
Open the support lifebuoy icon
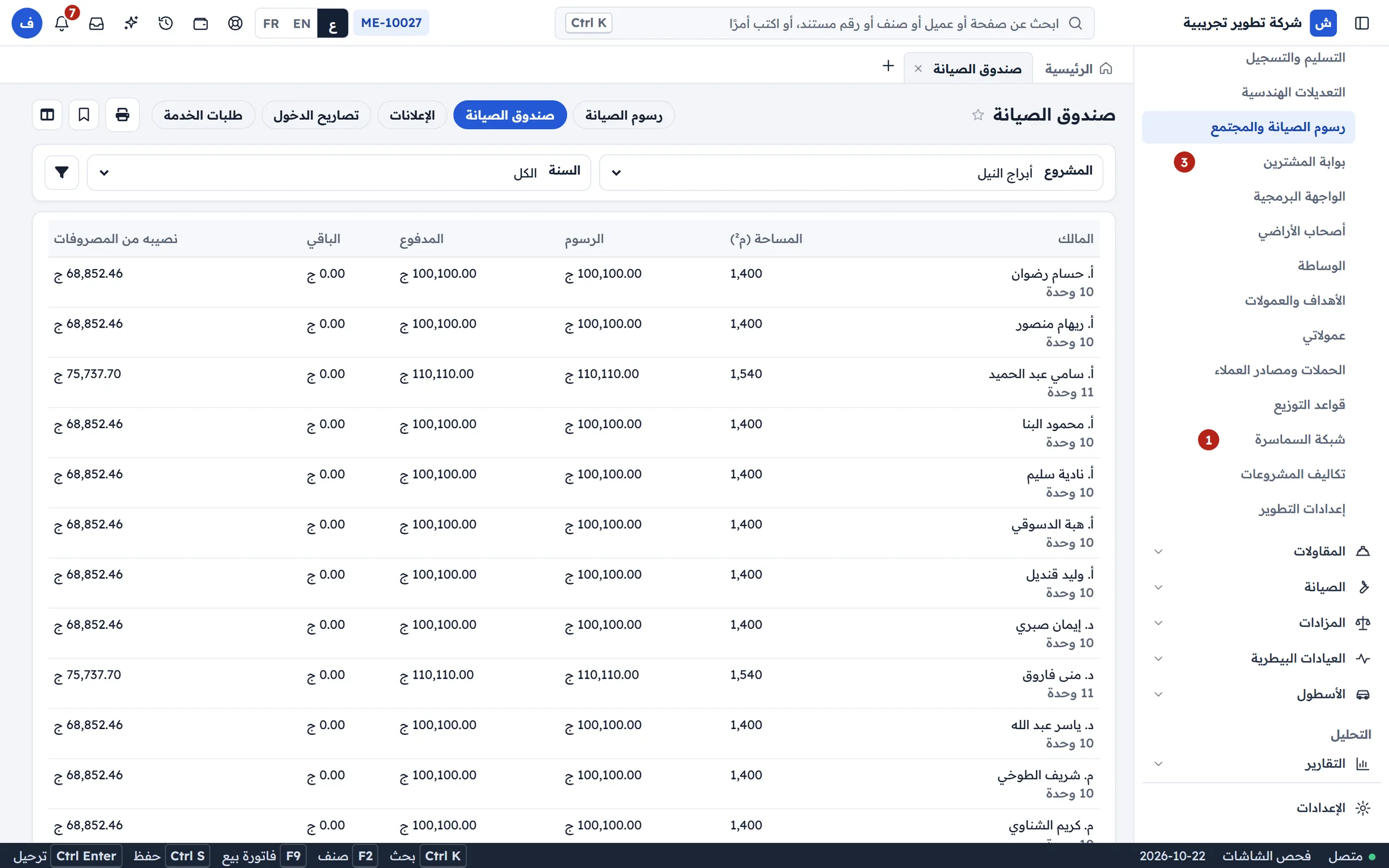point(236,23)
